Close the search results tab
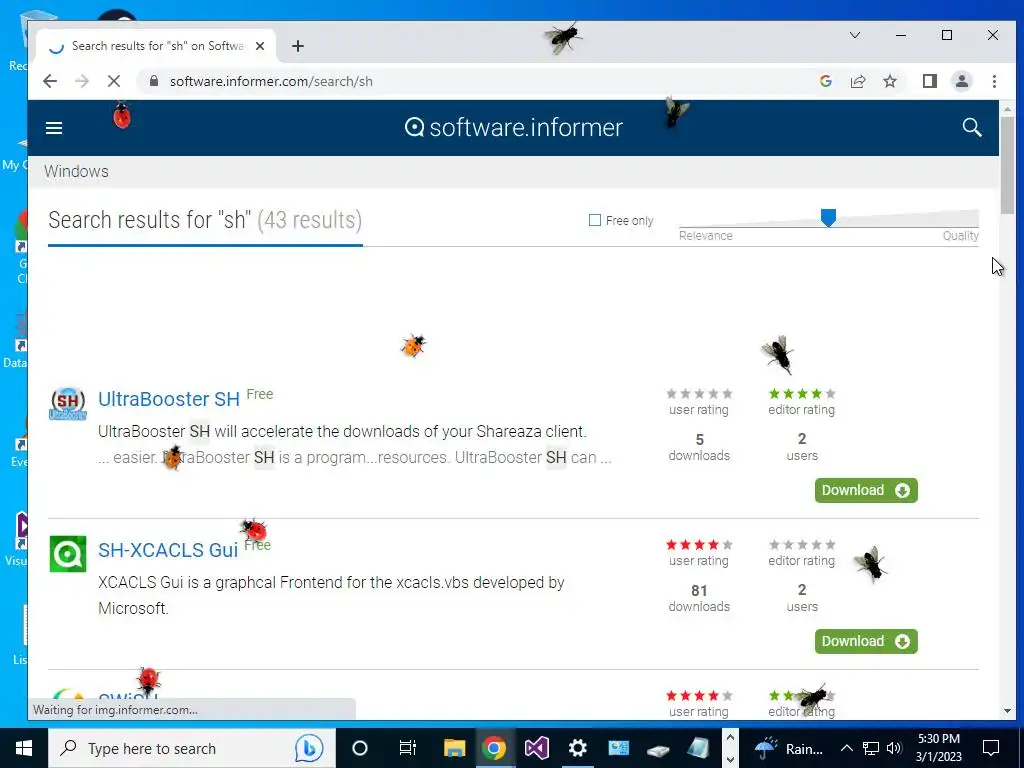 click(x=260, y=46)
